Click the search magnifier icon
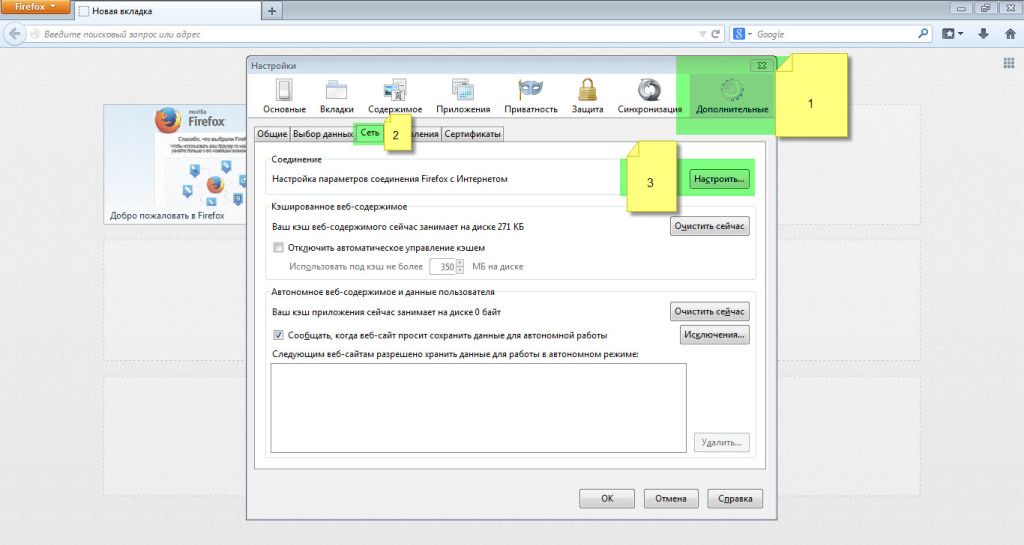 (923, 33)
